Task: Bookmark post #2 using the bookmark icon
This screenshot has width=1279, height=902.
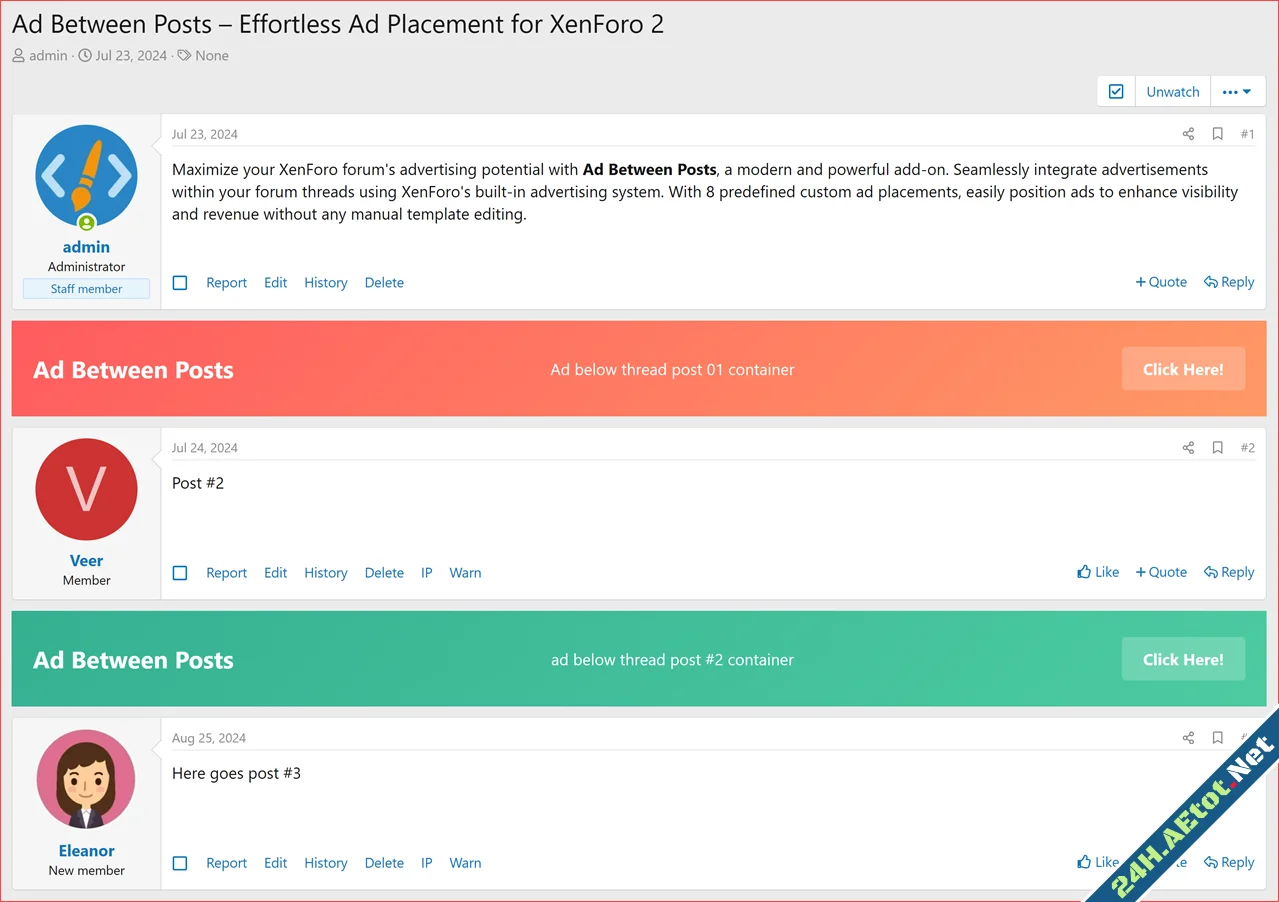Action: pos(1217,447)
